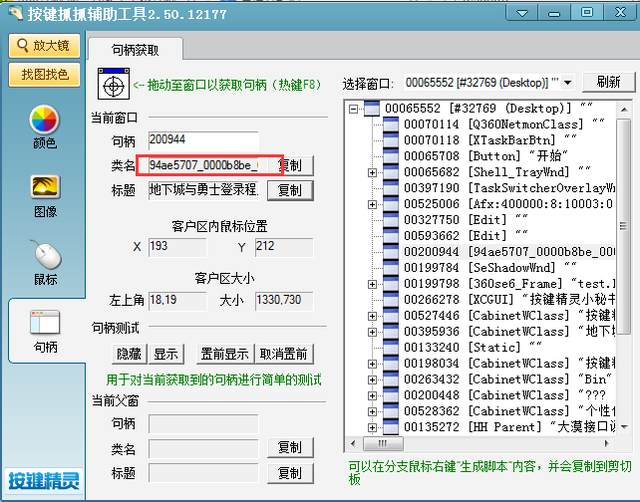Screen dimensions: 640x502
Task: Copy the current window class name
Action: (x=290, y=165)
